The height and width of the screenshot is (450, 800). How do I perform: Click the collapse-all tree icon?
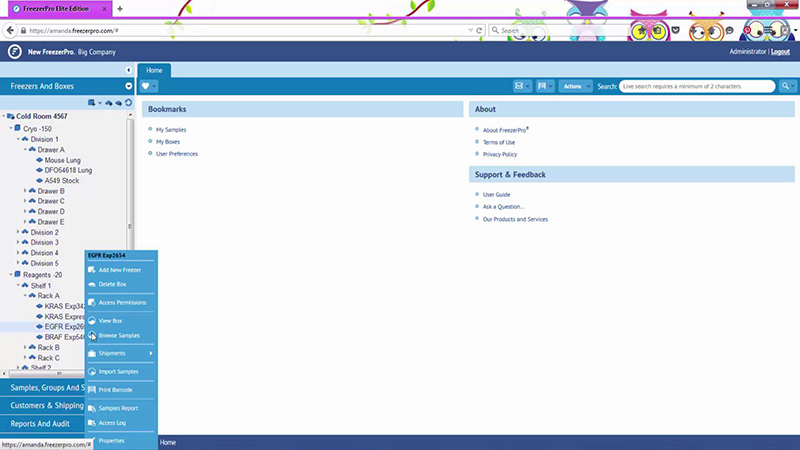click(x=119, y=103)
